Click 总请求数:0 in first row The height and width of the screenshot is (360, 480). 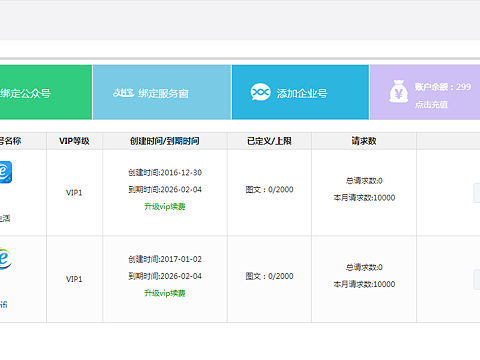point(364,181)
